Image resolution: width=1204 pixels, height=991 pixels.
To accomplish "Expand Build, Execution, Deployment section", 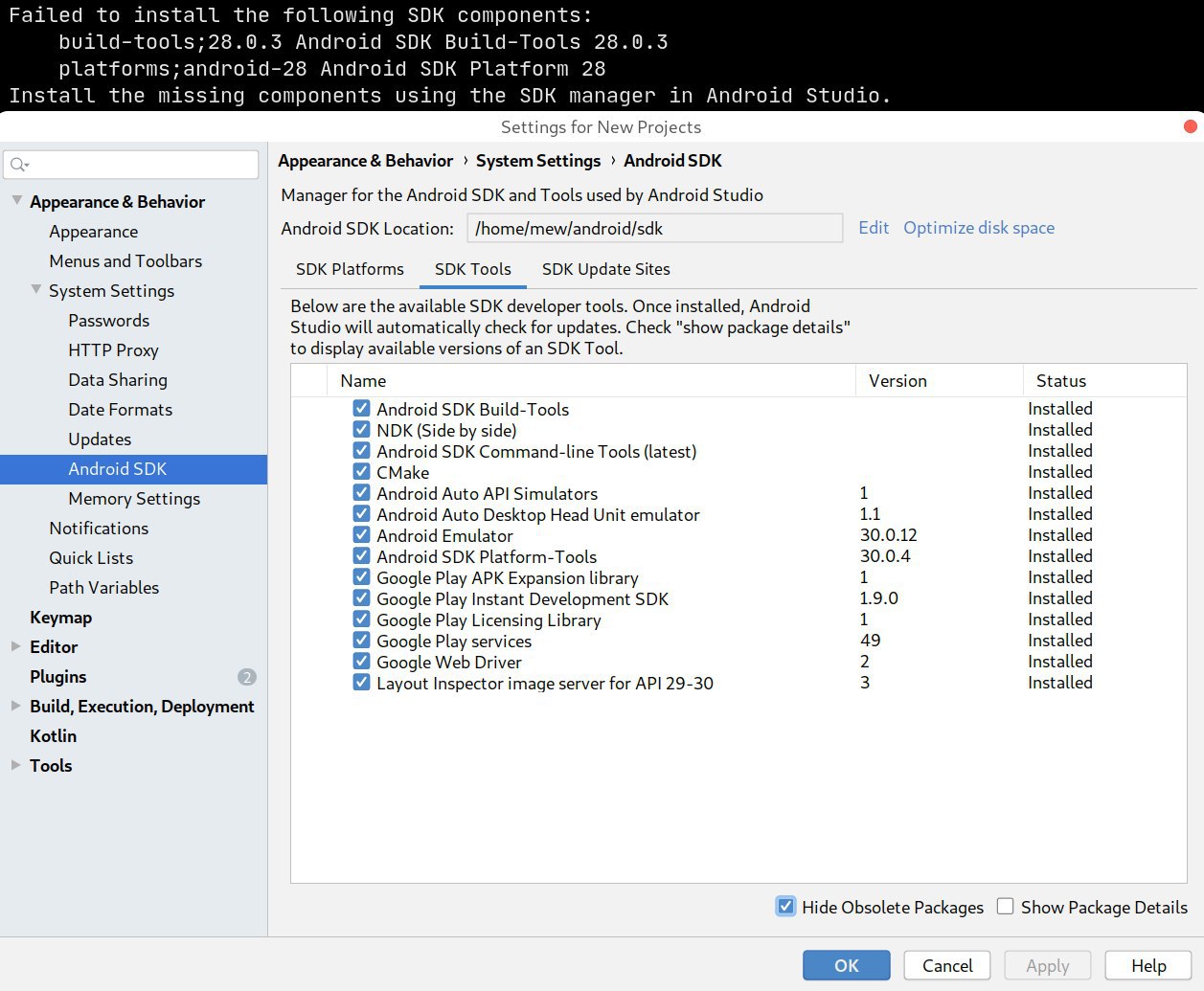I will 16,706.
